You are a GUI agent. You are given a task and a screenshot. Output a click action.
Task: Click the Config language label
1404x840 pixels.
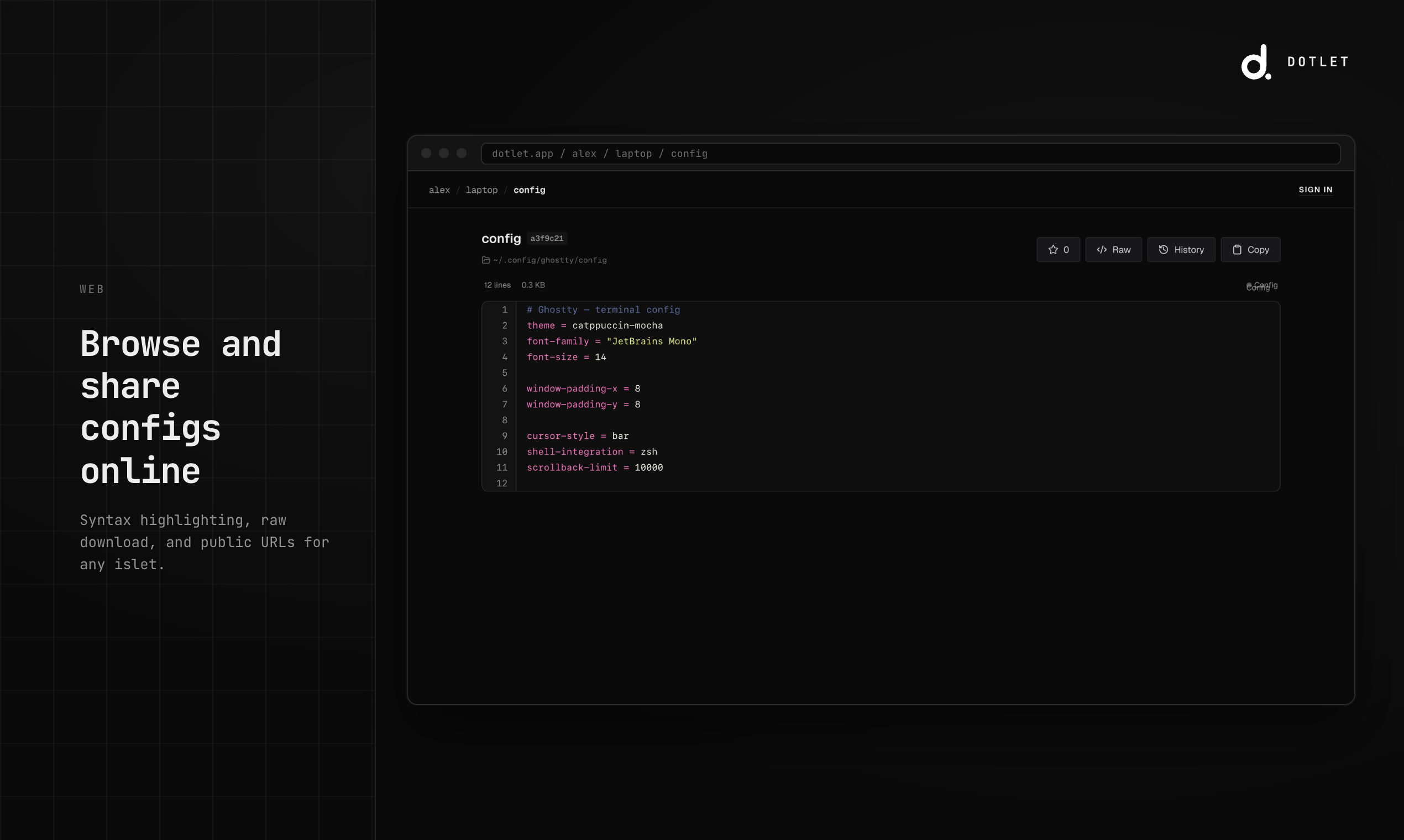(1262, 286)
